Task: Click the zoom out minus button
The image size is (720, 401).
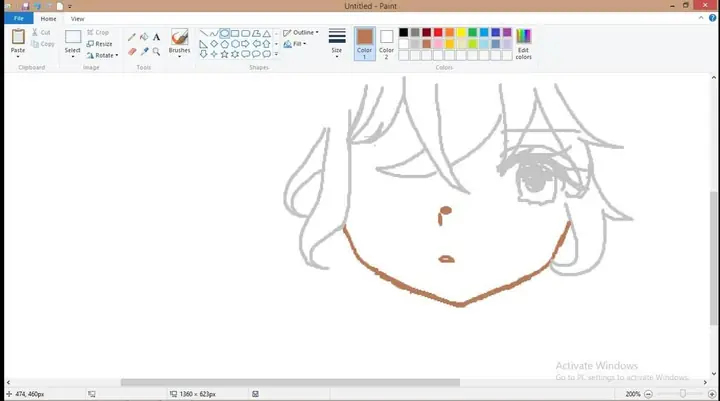Action: pyautogui.click(x=648, y=394)
